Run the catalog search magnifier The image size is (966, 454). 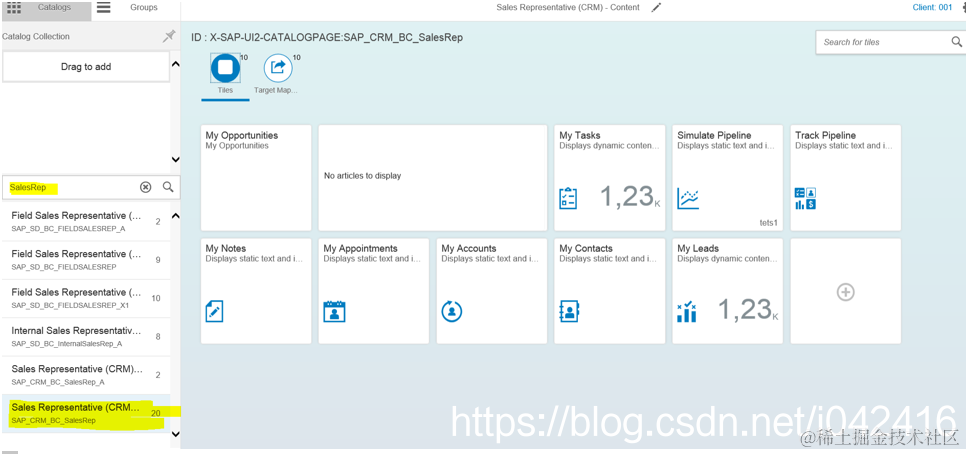(x=168, y=187)
